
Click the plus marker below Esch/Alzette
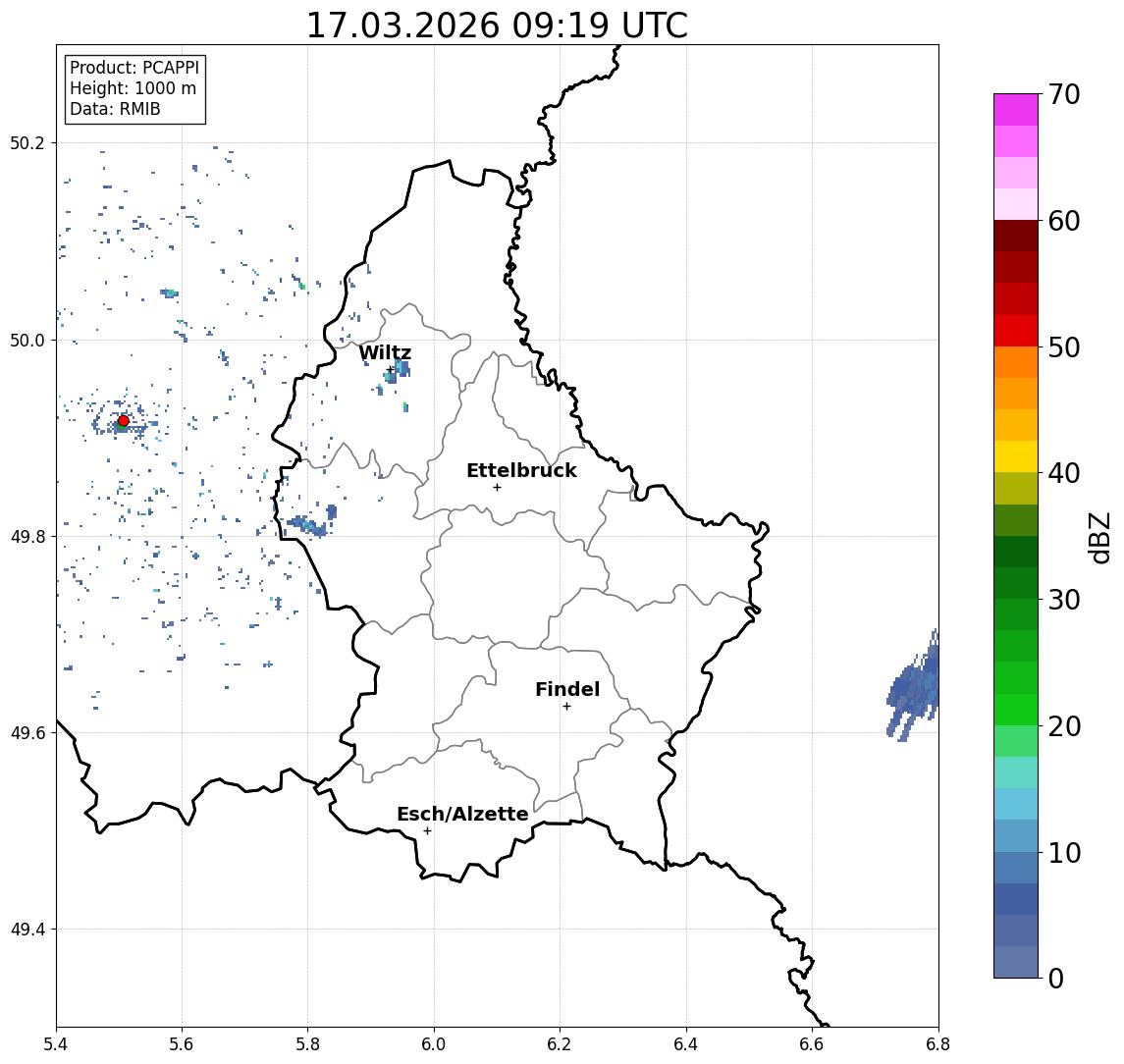click(x=427, y=831)
